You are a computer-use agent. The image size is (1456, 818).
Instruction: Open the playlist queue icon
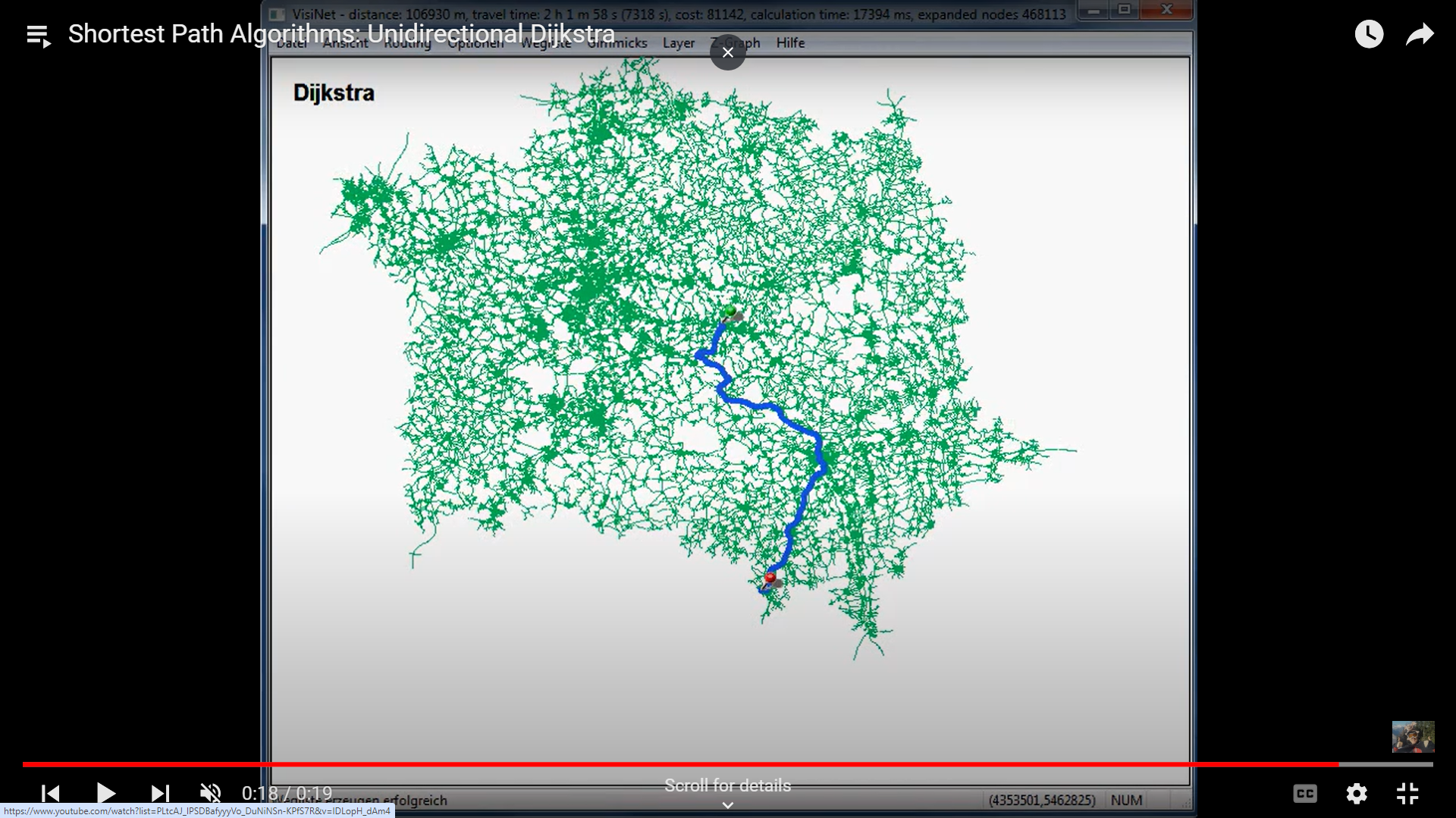click(38, 35)
